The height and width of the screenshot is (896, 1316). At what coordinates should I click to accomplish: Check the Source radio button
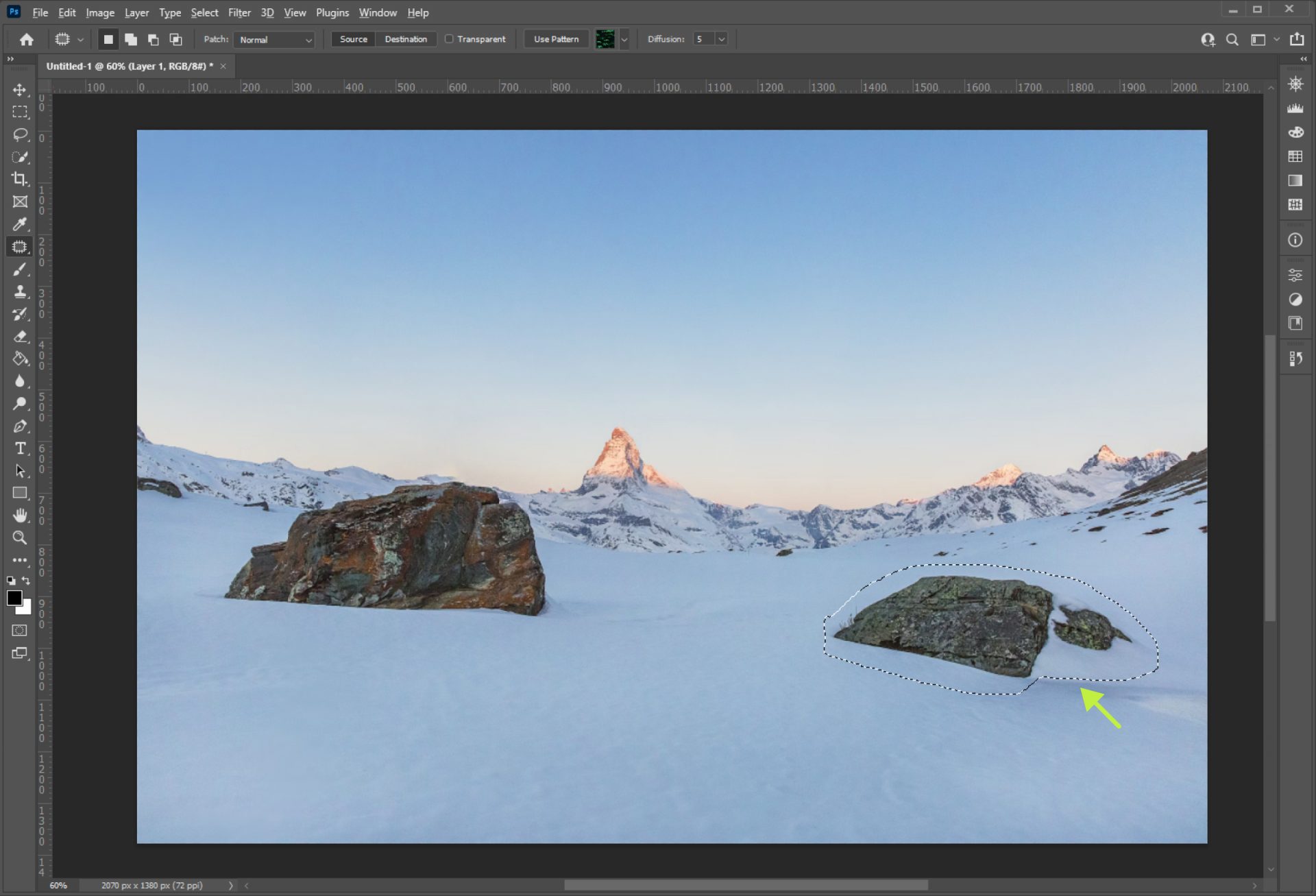[x=352, y=38]
